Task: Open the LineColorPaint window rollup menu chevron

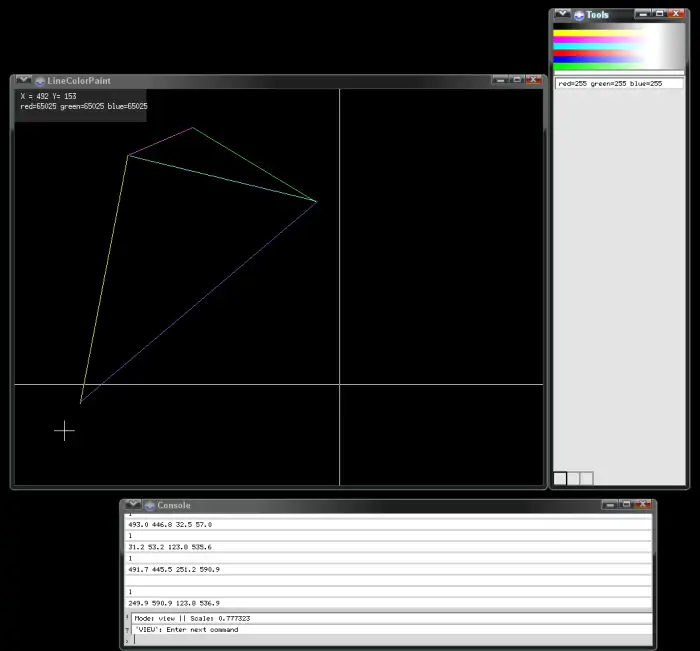Action: click(x=23, y=80)
